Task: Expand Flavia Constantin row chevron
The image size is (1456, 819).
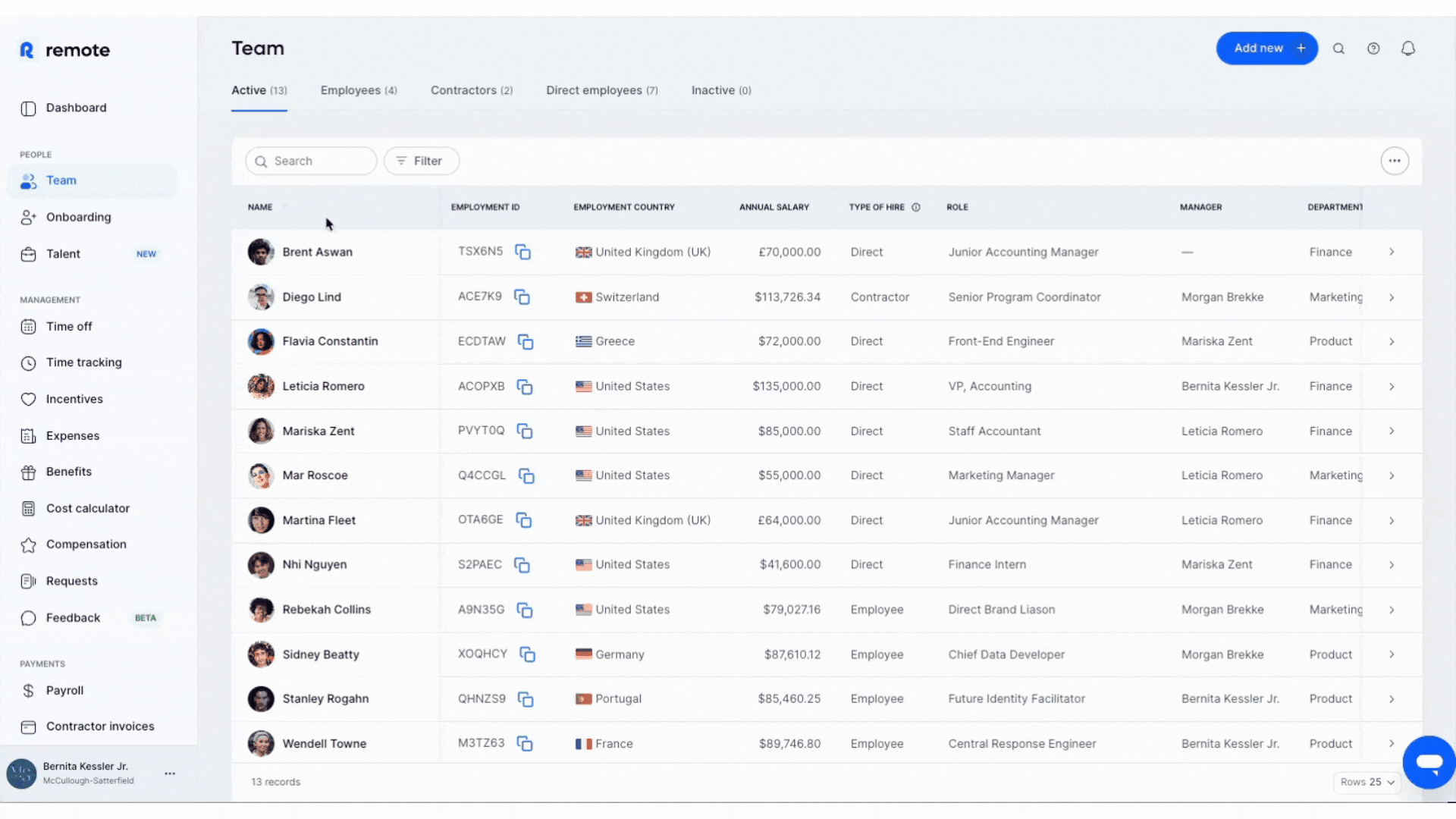Action: [1392, 342]
